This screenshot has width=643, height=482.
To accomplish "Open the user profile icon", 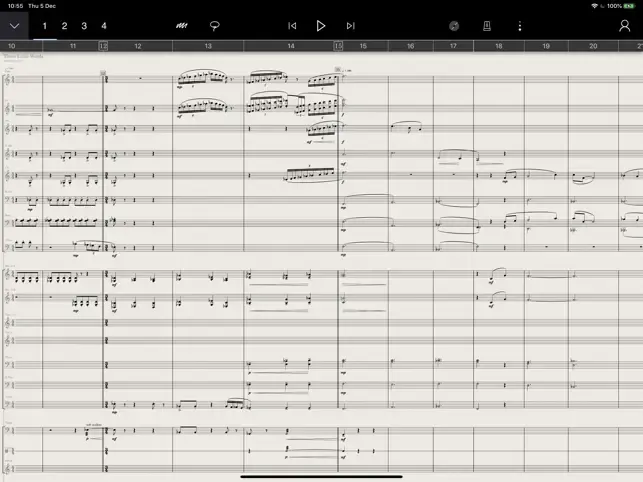I will 625,26.
